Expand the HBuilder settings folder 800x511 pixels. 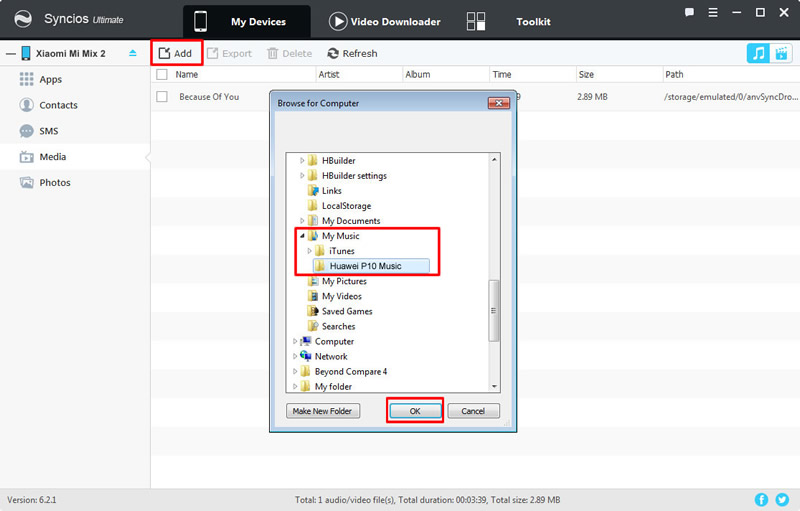click(x=302, y=175)
